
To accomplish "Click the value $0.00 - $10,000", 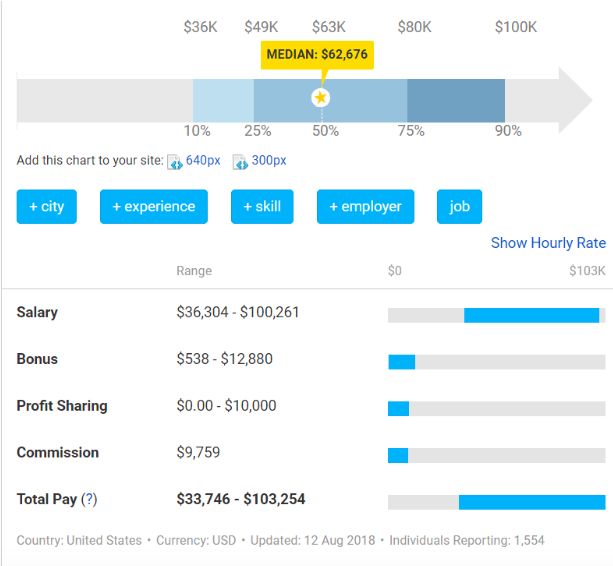I will (x=226, y=405).
